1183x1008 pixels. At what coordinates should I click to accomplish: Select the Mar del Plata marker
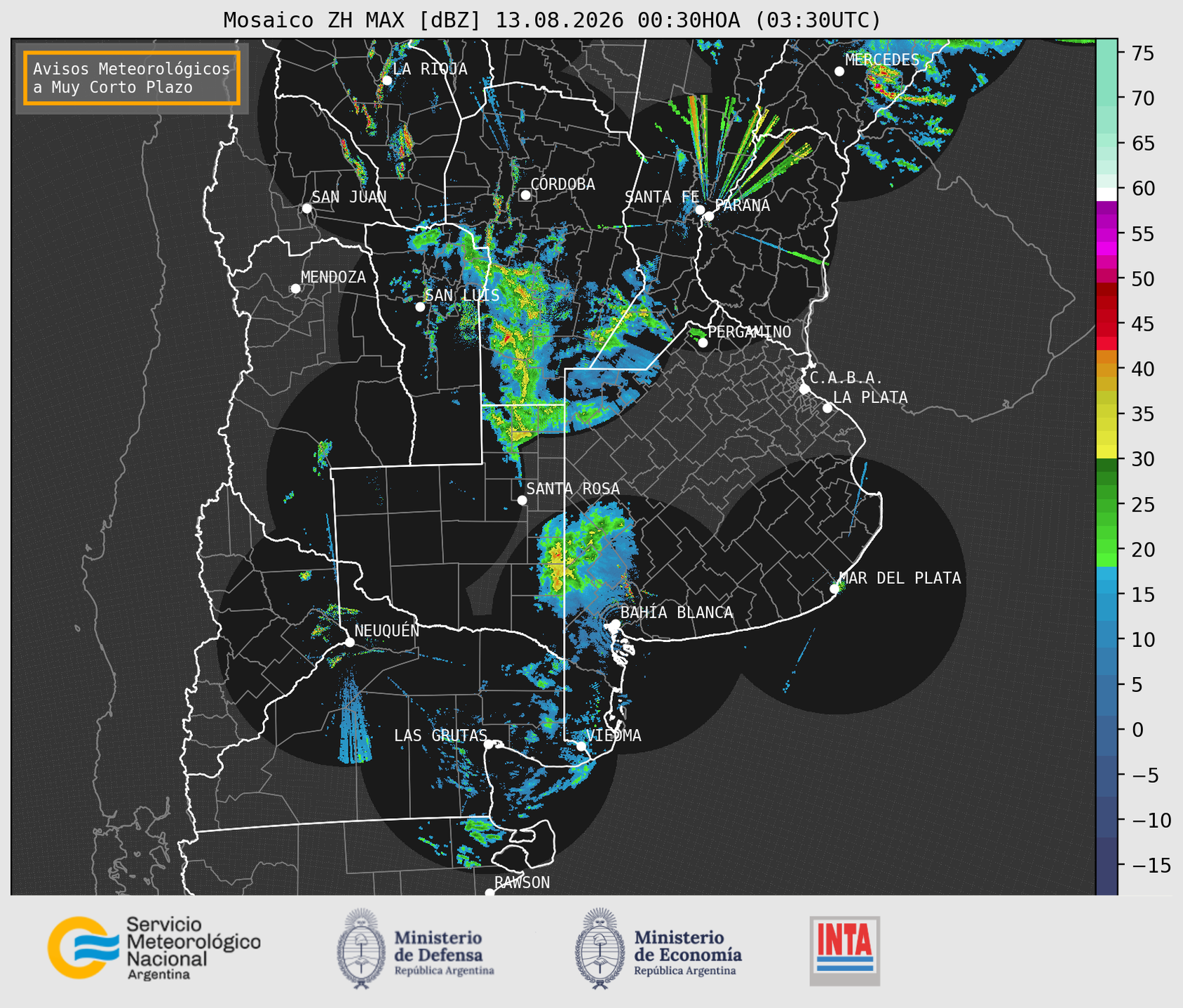coord(834,589)
